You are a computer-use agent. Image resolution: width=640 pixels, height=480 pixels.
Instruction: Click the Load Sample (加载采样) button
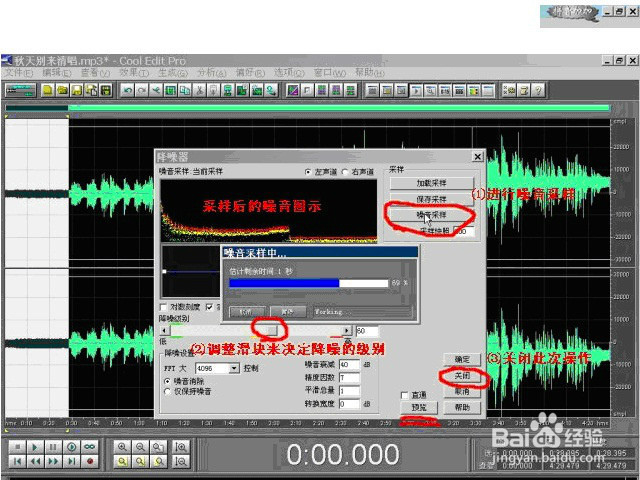click(431, 183)
